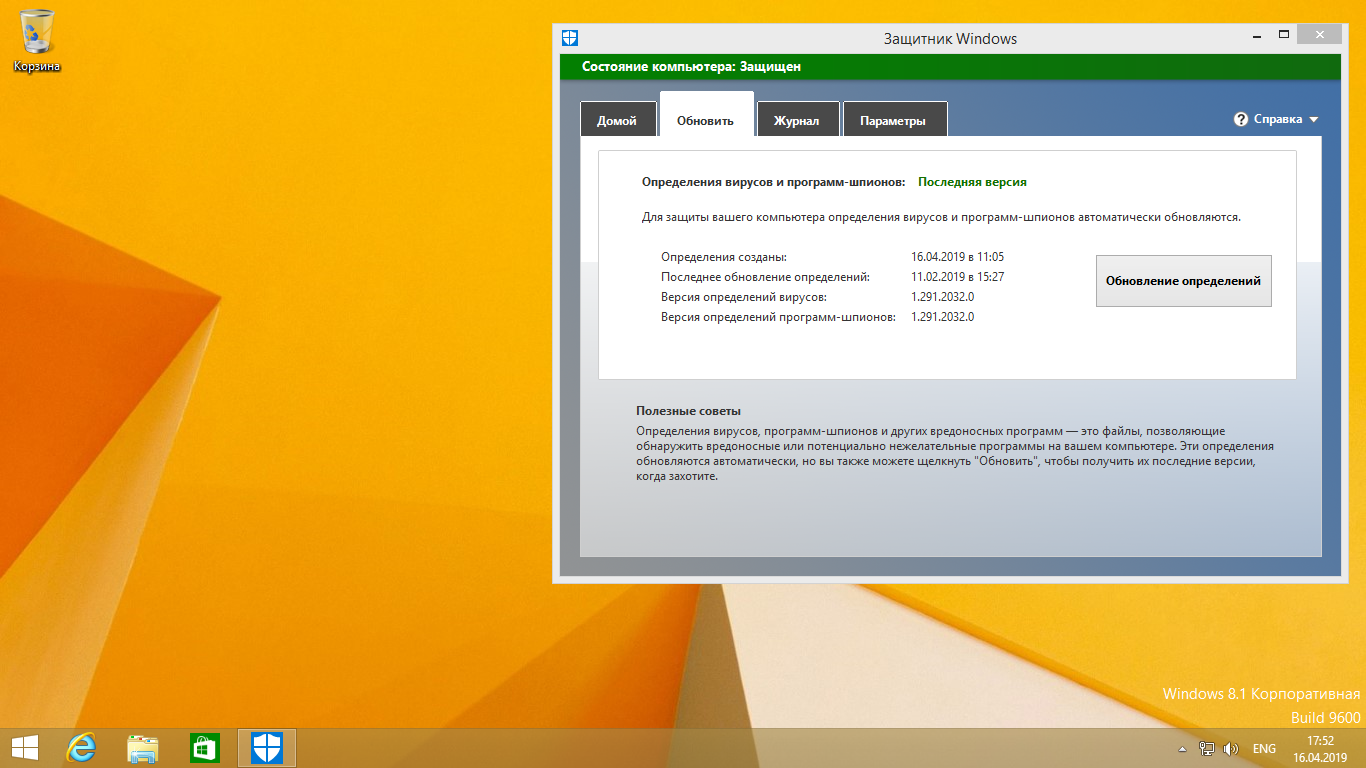Select the Обновить tab

point(706,114)
